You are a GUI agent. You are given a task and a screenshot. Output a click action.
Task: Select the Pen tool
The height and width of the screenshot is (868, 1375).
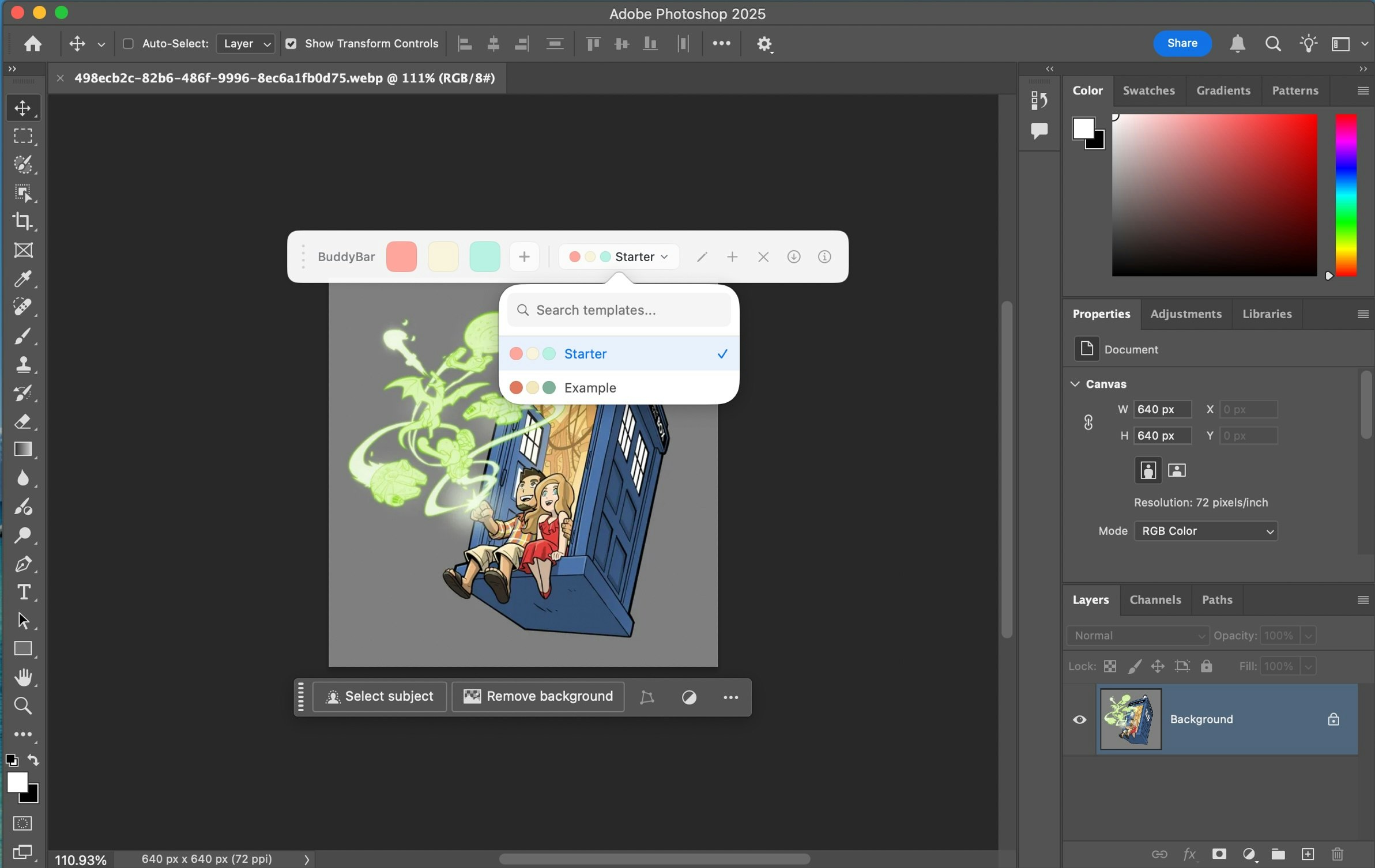pos(23,564)
